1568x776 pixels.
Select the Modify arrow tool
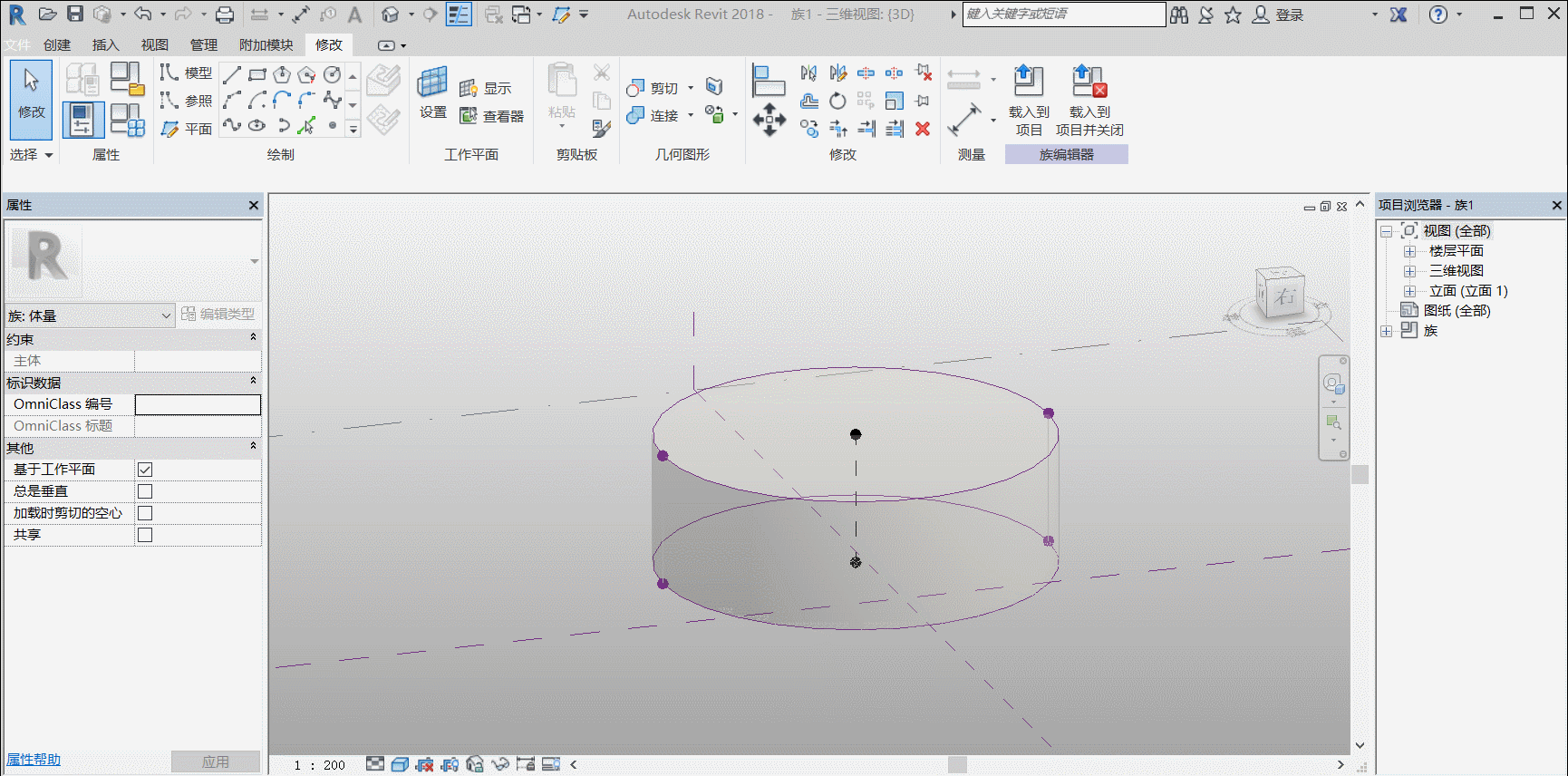click(x=32, y=98)
